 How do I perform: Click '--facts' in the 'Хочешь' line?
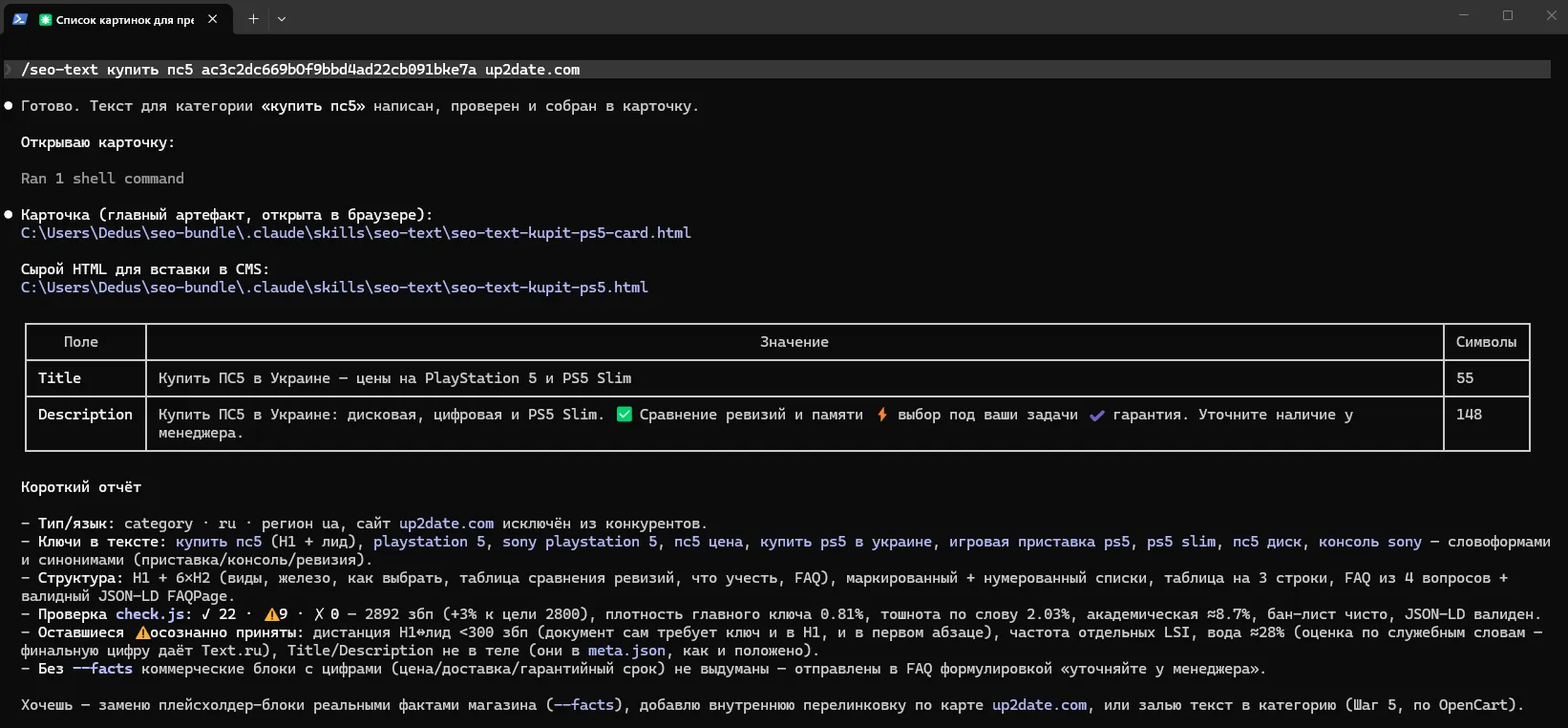coord(583,705)
